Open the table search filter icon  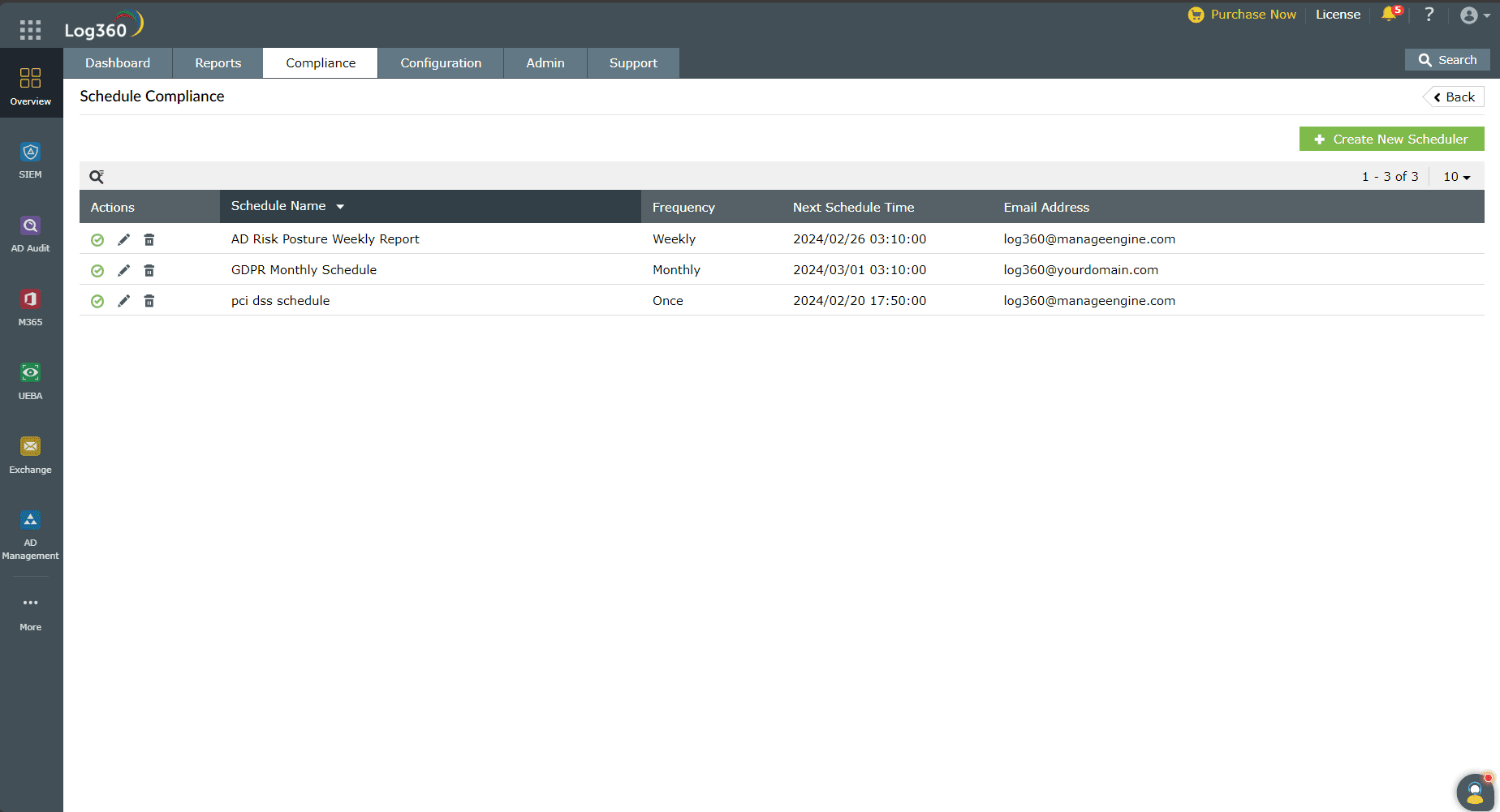[97, 176]
